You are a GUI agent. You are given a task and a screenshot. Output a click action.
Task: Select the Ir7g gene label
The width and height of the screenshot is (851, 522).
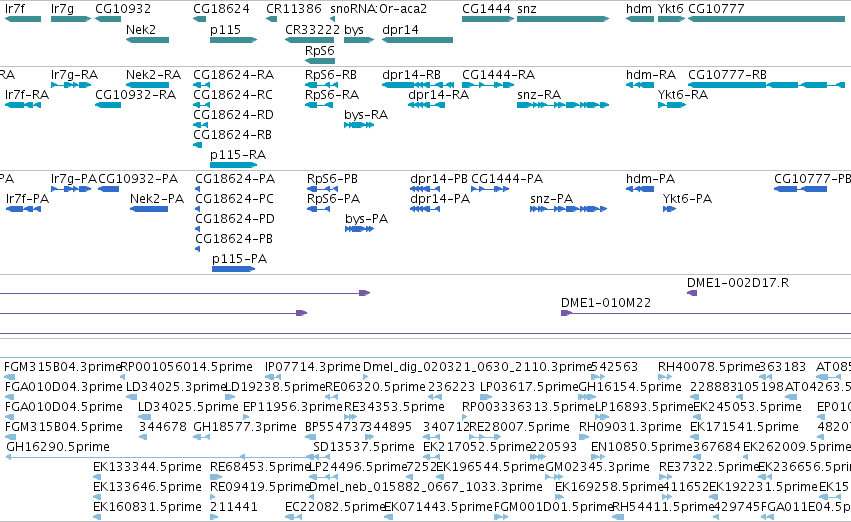pyautogui.click(x=62, y=9)
